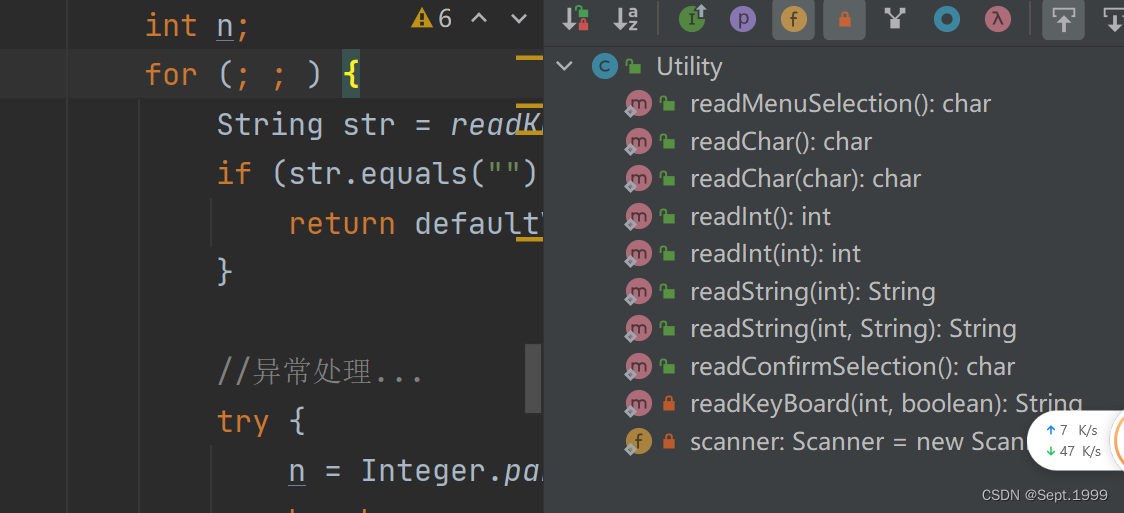Click the editor vertical scrollbar thumb
The image size is (1124, 513).
533,378
